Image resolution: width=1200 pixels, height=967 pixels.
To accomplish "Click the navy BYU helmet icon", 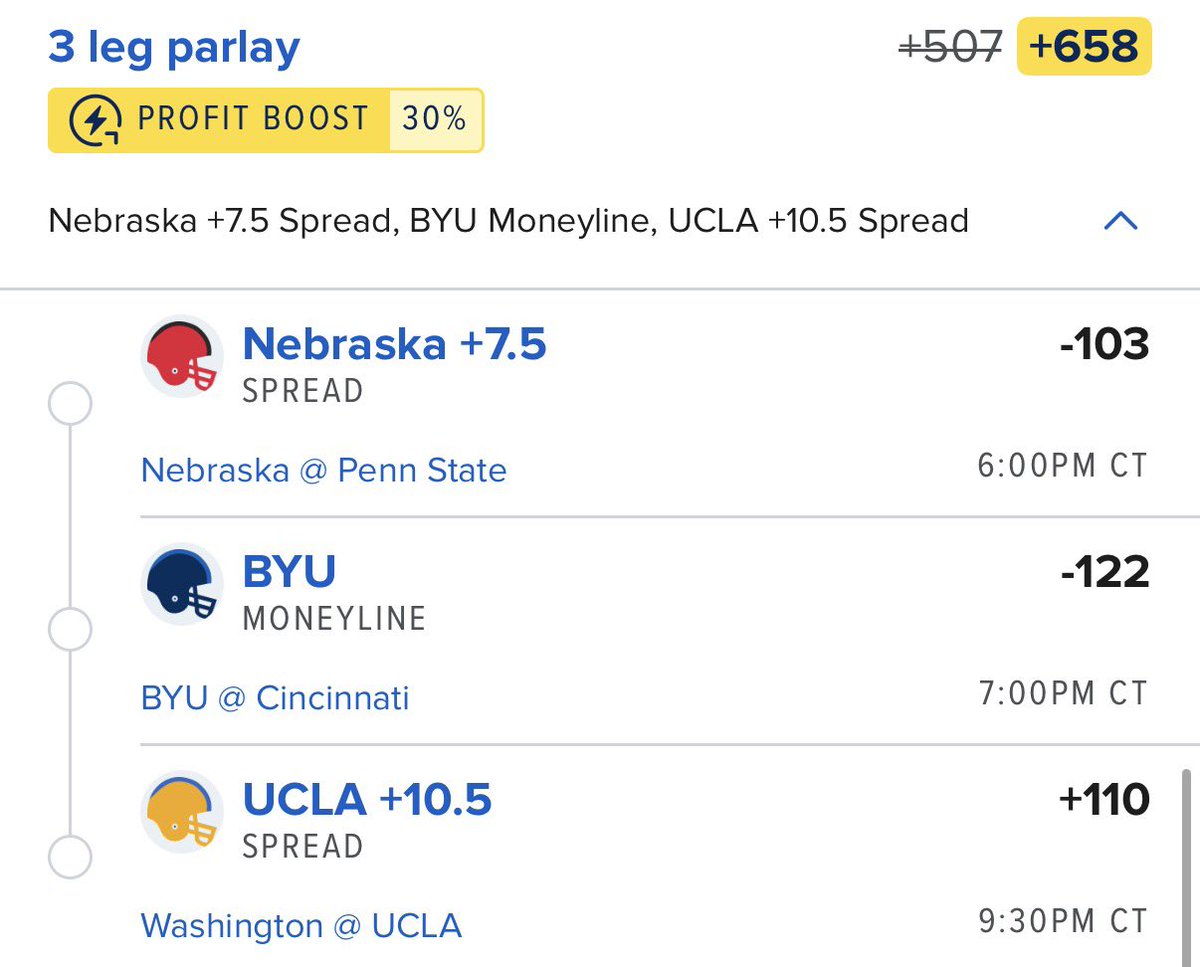I will [181, 586].
